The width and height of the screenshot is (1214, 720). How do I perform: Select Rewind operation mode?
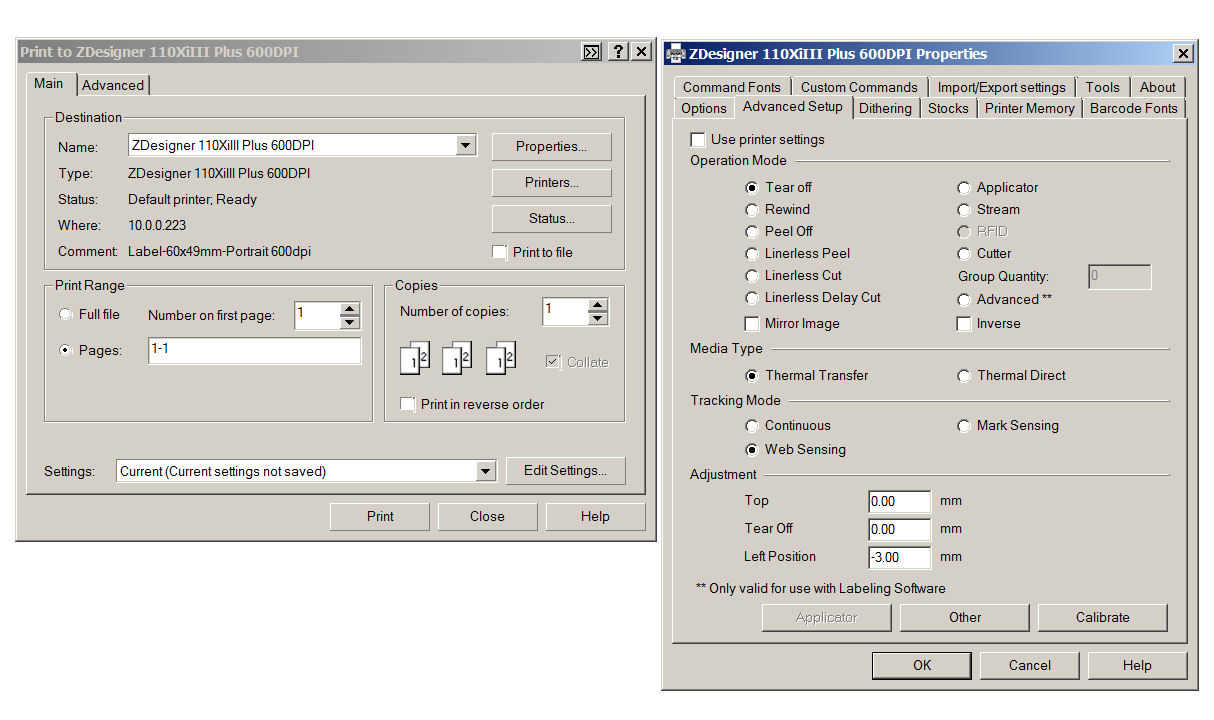752,209
